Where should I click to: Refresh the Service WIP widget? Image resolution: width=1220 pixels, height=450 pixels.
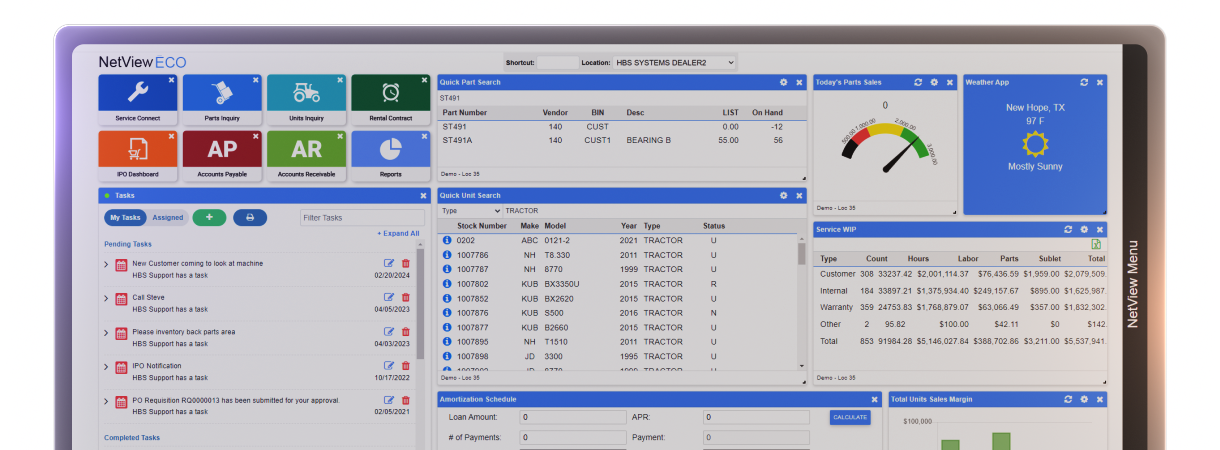[x=1068, y=229]
